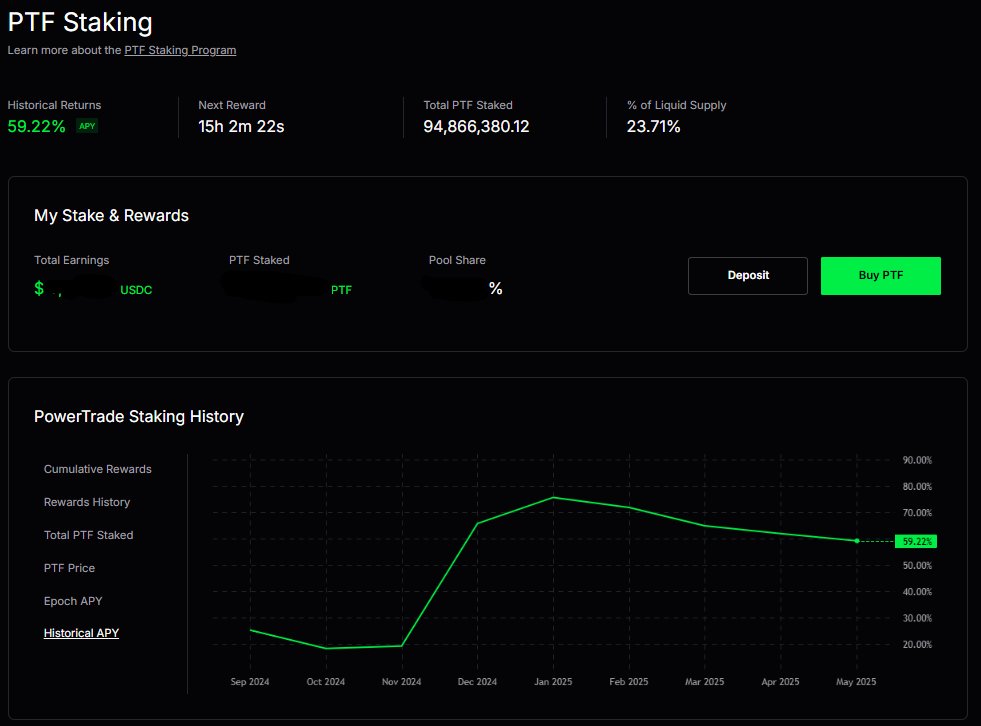Click the Next Reward countdown 15h 2m 22s
Image resolution: width=981 pixels, height=726 pixels.
pos(241,126)
